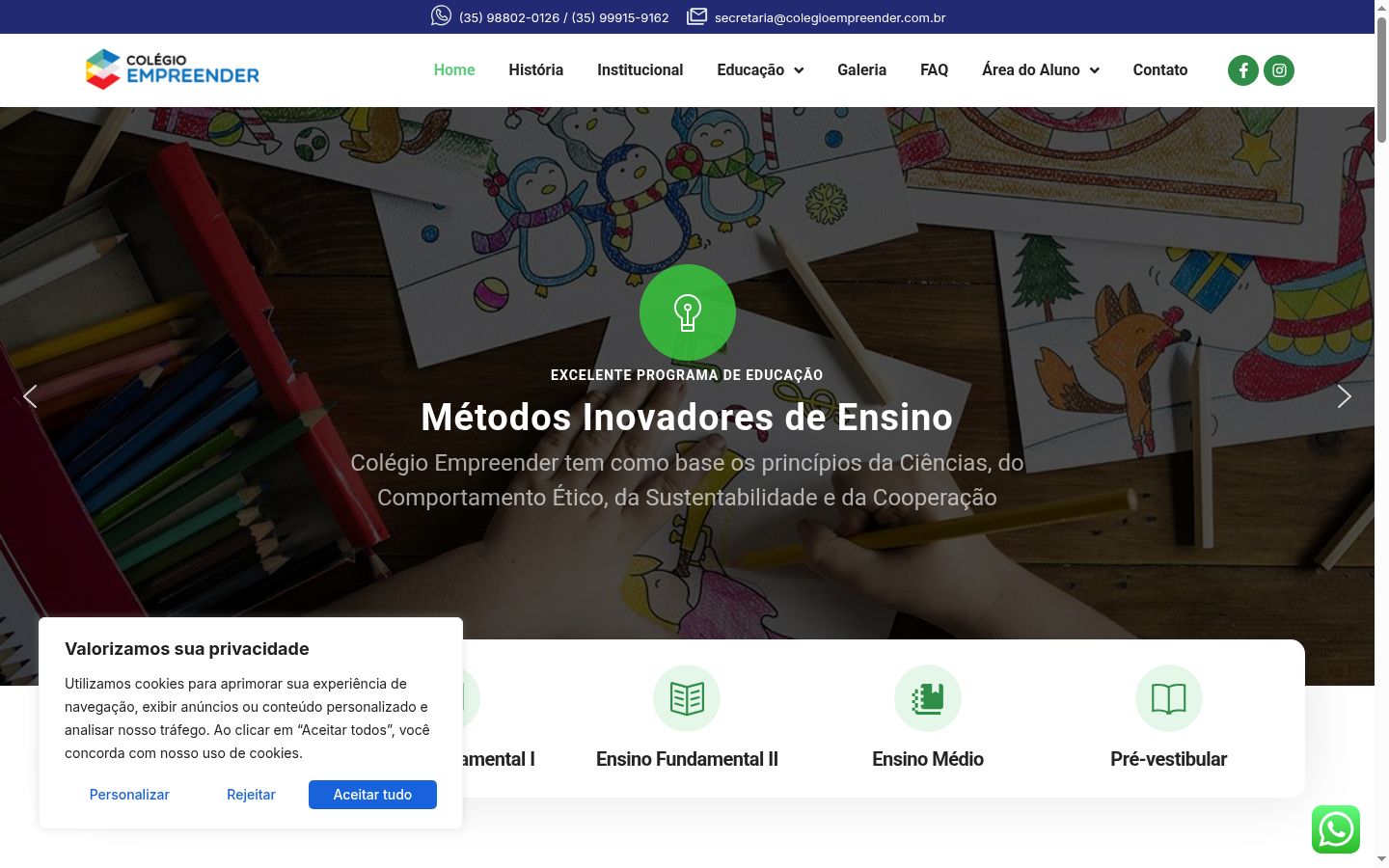
Task: Click the Valorizamos sua privacidade heading
Action: [x=187, y=649]
